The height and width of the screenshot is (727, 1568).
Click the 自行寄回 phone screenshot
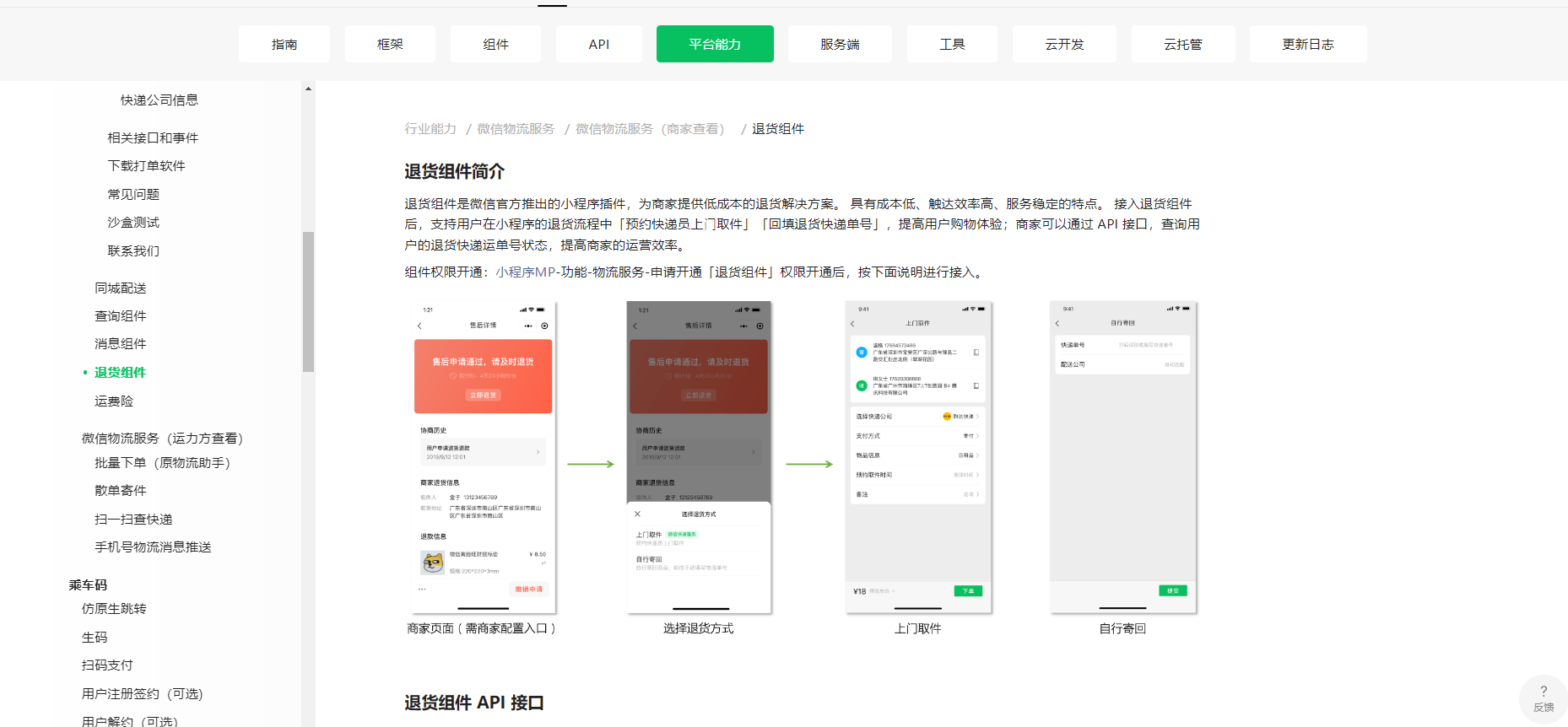tap(1123, 458)
